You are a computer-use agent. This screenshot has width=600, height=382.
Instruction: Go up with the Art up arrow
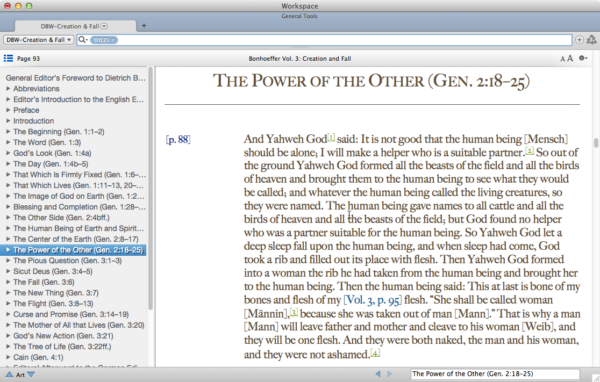(9, 374)
